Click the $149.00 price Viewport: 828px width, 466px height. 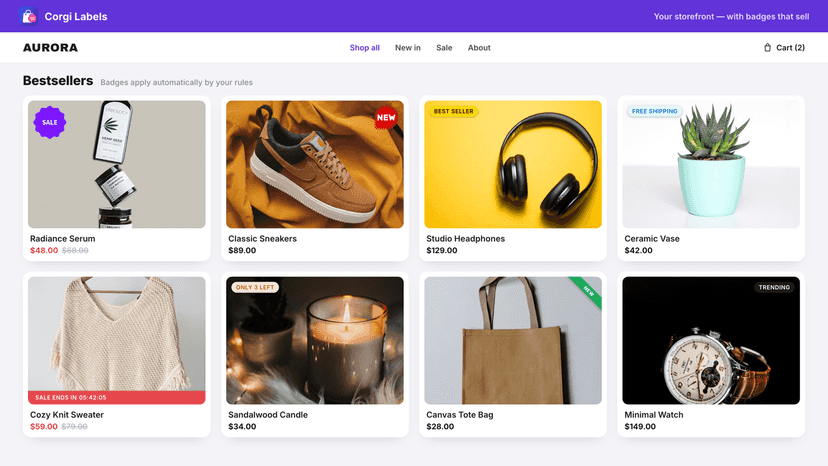[640, 426]
